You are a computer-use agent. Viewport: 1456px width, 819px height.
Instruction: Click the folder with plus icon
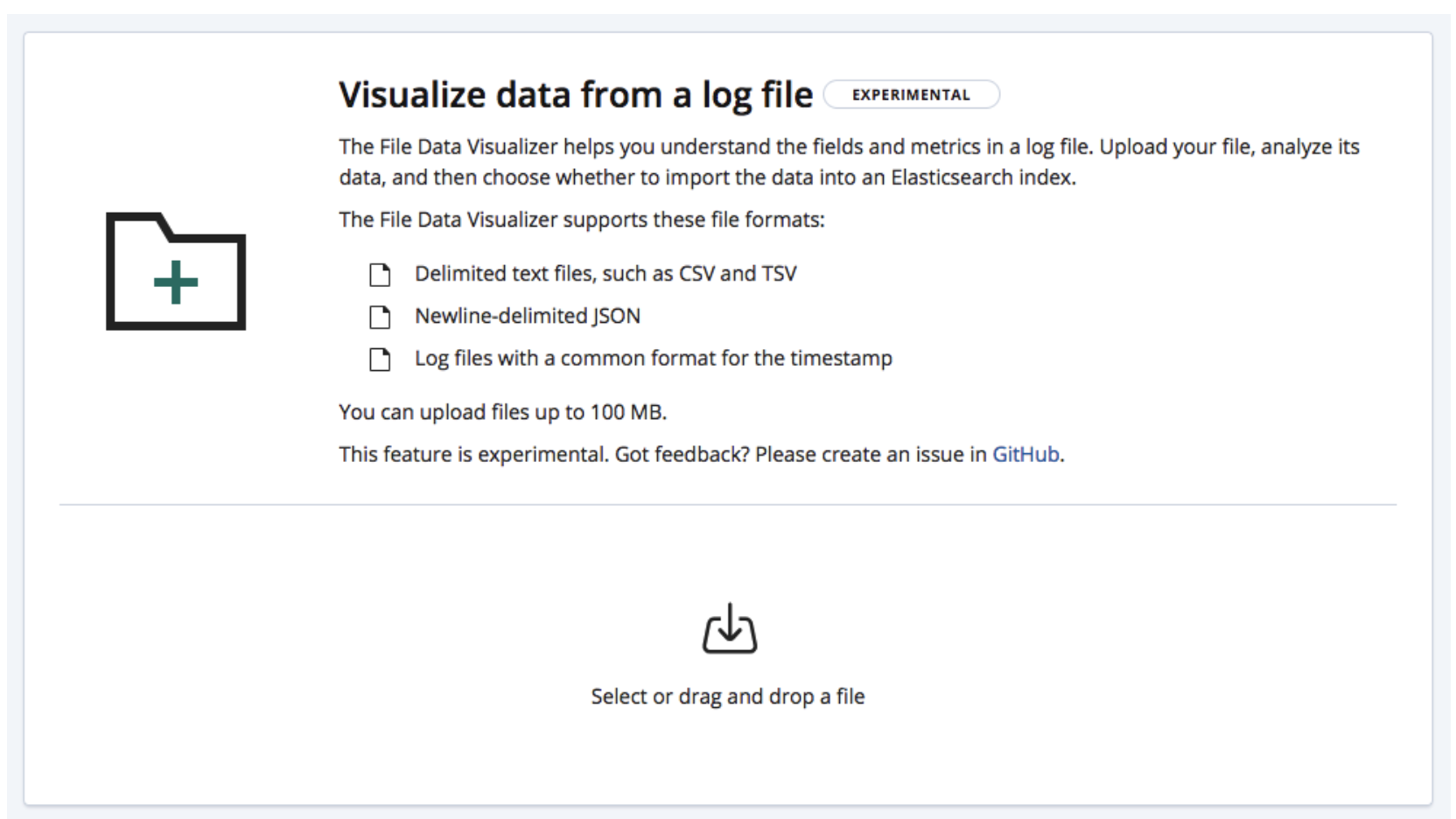coord(175,273)
